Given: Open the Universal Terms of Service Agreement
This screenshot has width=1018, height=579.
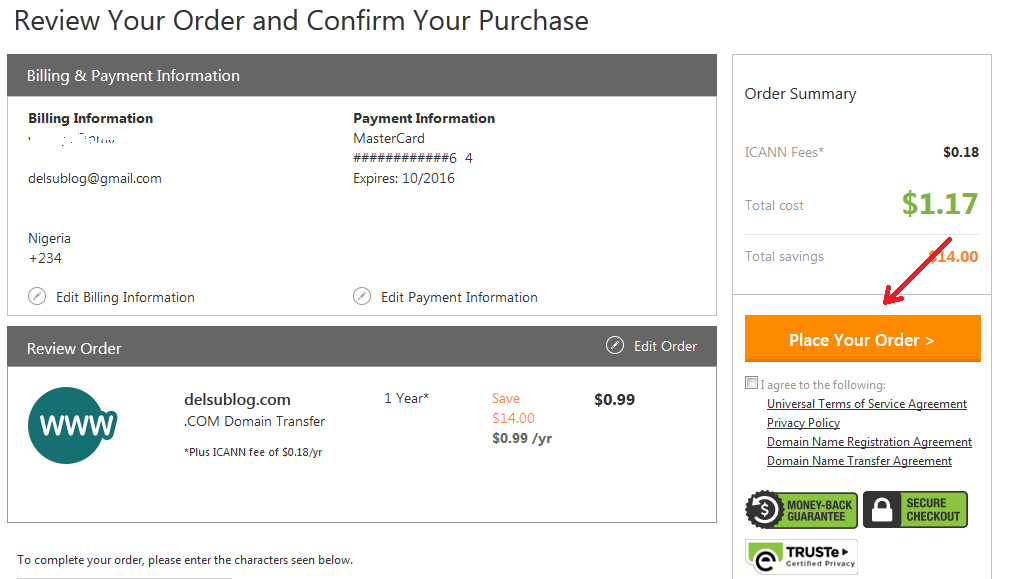Looking at the screenshot, I should click(867, 404).
